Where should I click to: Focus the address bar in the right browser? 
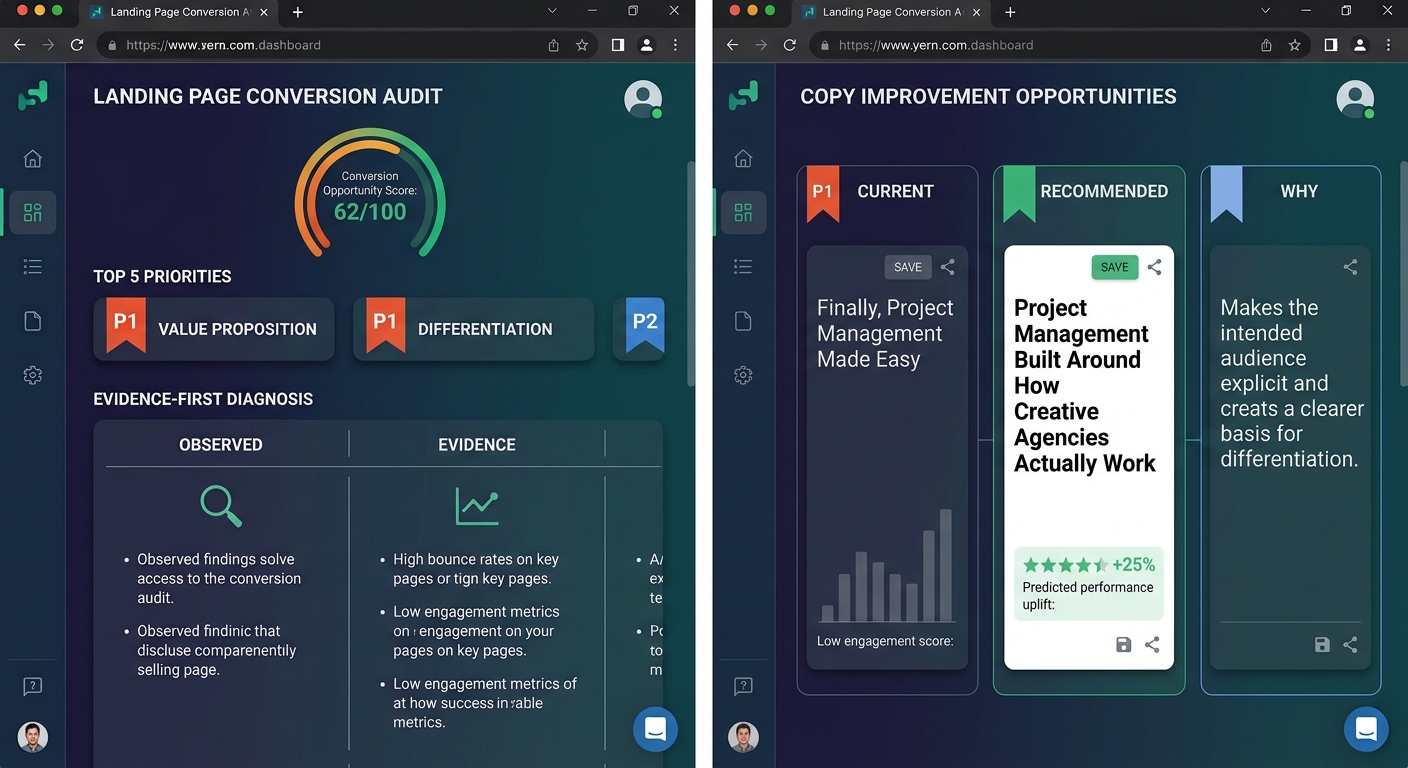pyautogui.click(x=1060, y=45)
